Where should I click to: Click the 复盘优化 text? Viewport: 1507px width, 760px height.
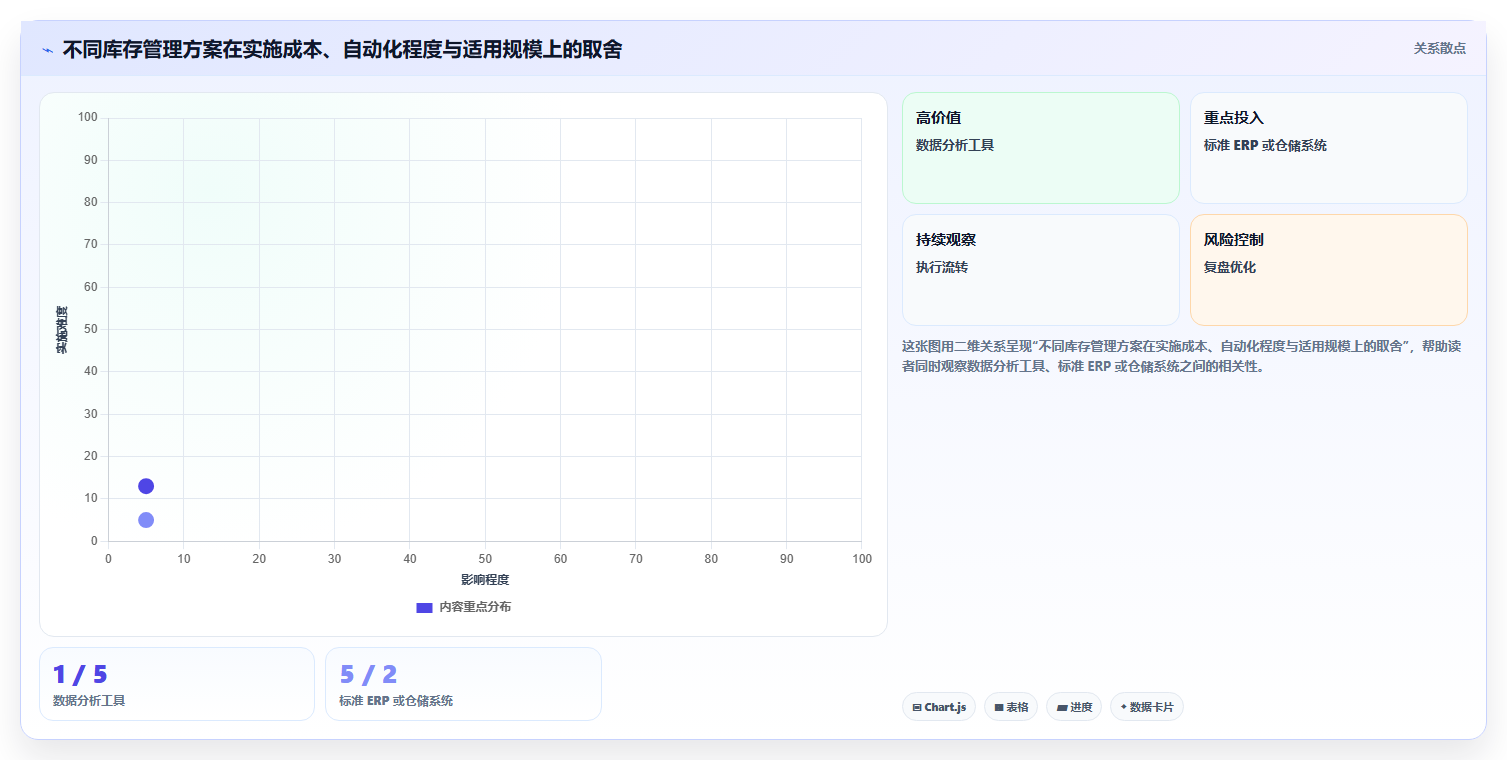click(x=1230, y=267)
